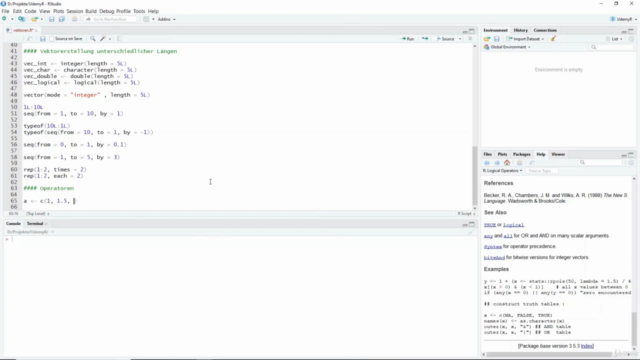Expand the Source button options arrow
Screen dimensions: 640x360
tap(460, 39)
